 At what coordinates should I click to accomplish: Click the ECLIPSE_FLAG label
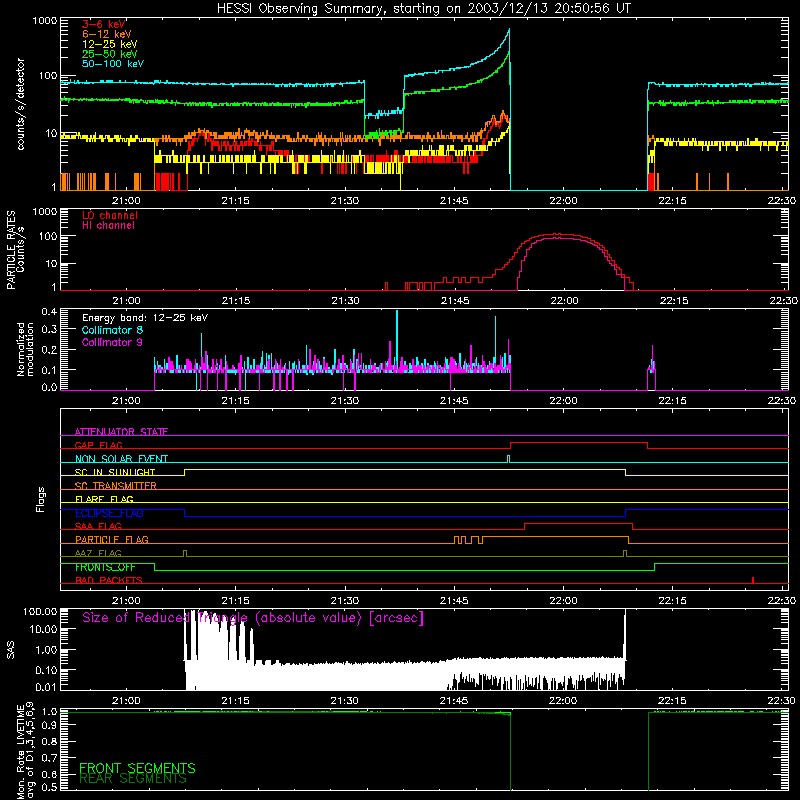[x=109, y=513]
